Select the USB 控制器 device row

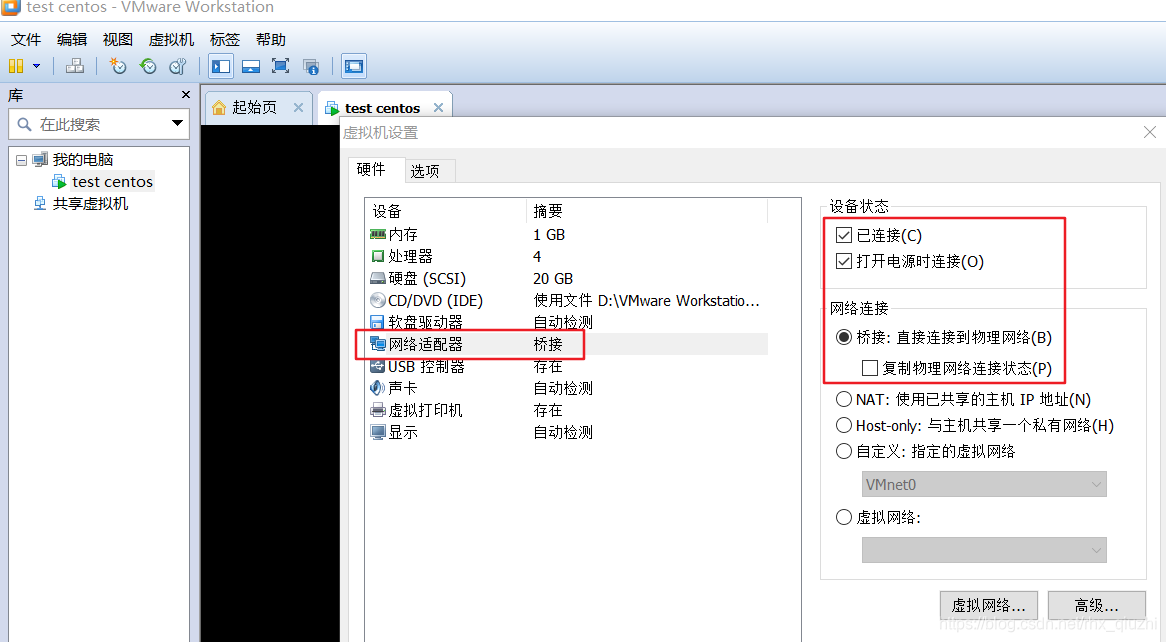[x=568, y=366]
